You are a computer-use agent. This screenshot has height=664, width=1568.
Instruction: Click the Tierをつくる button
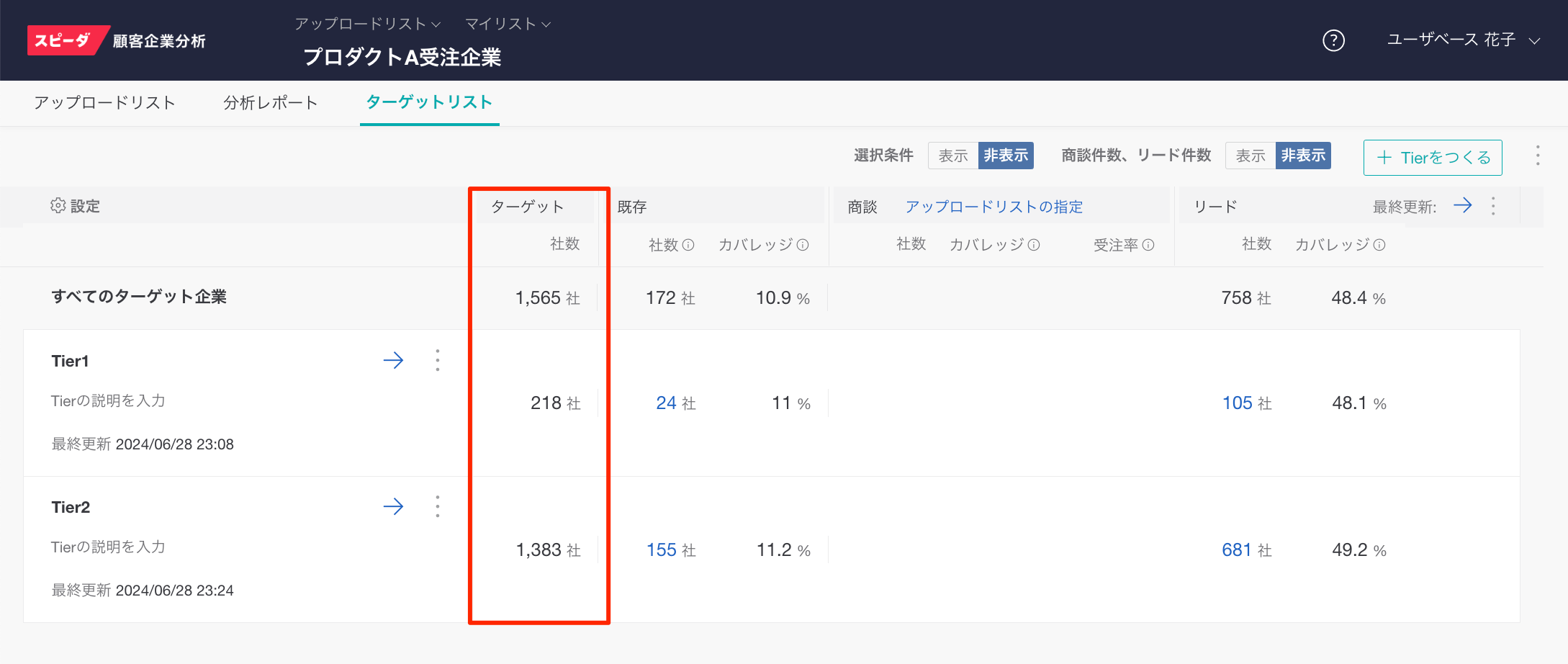pyautogui.click(x=1432, y=158)
